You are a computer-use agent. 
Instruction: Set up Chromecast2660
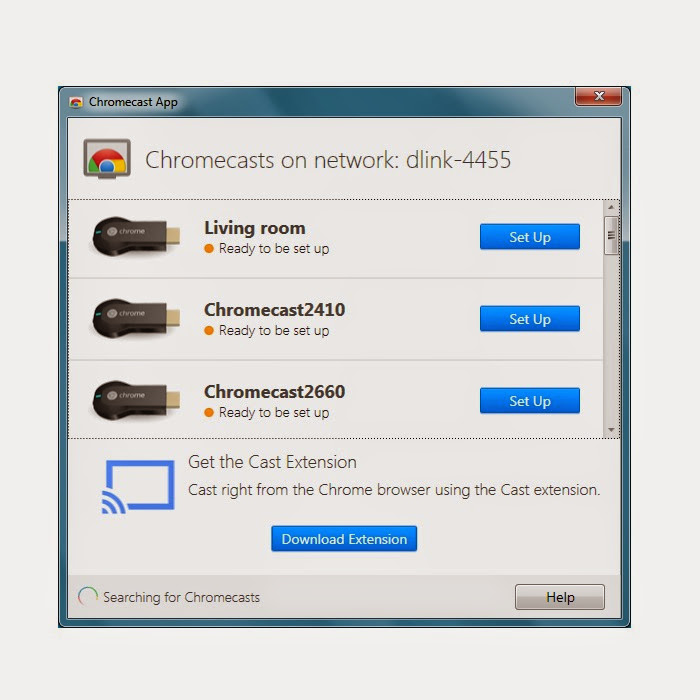pyautogui.click(x=530, y=400)
